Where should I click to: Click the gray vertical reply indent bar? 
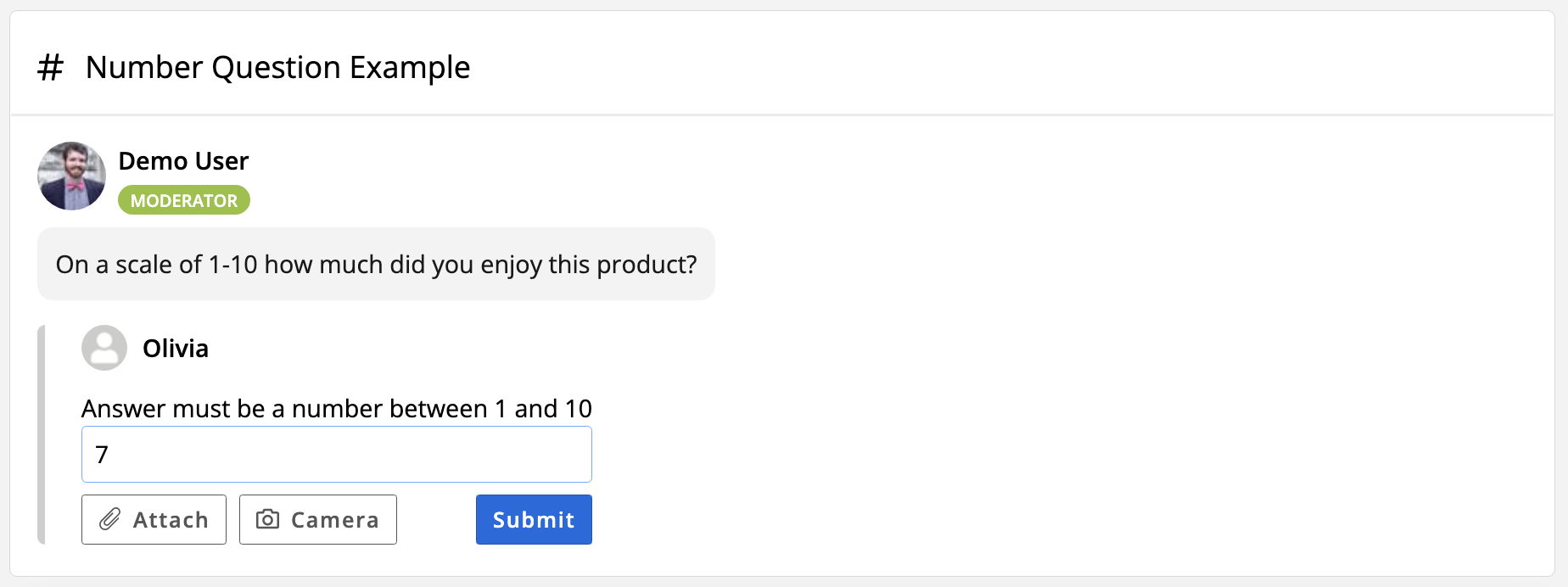tap(41, 434)
